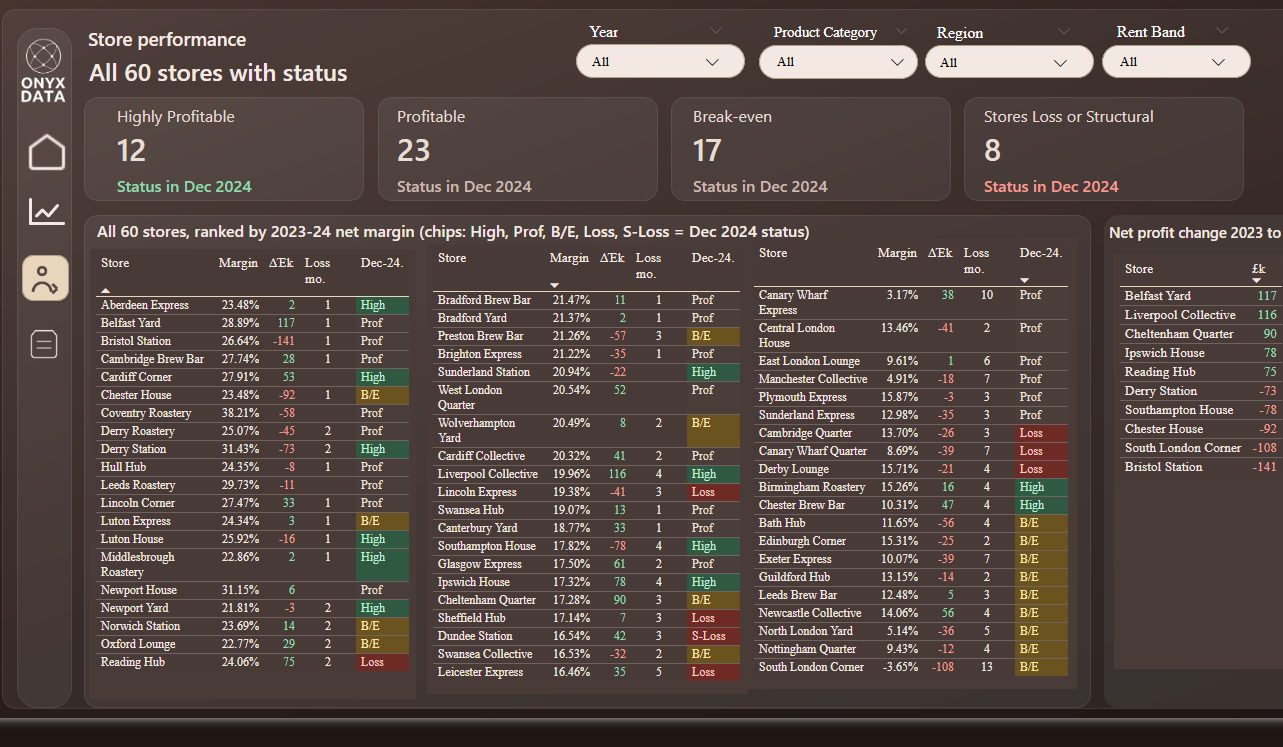Select the person-shaped store page icon in sidebar
This screenshot has height=747, width=1283.
(x=45, y=278)
